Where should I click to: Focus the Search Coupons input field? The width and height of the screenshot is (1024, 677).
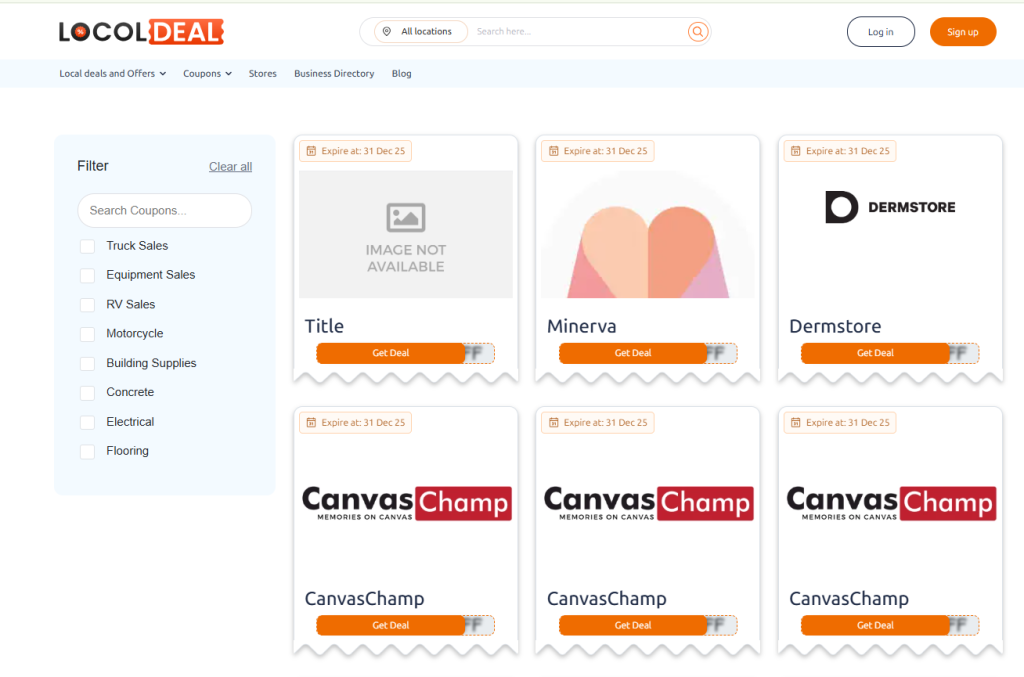pyautogui.click(x=164, y=211)
